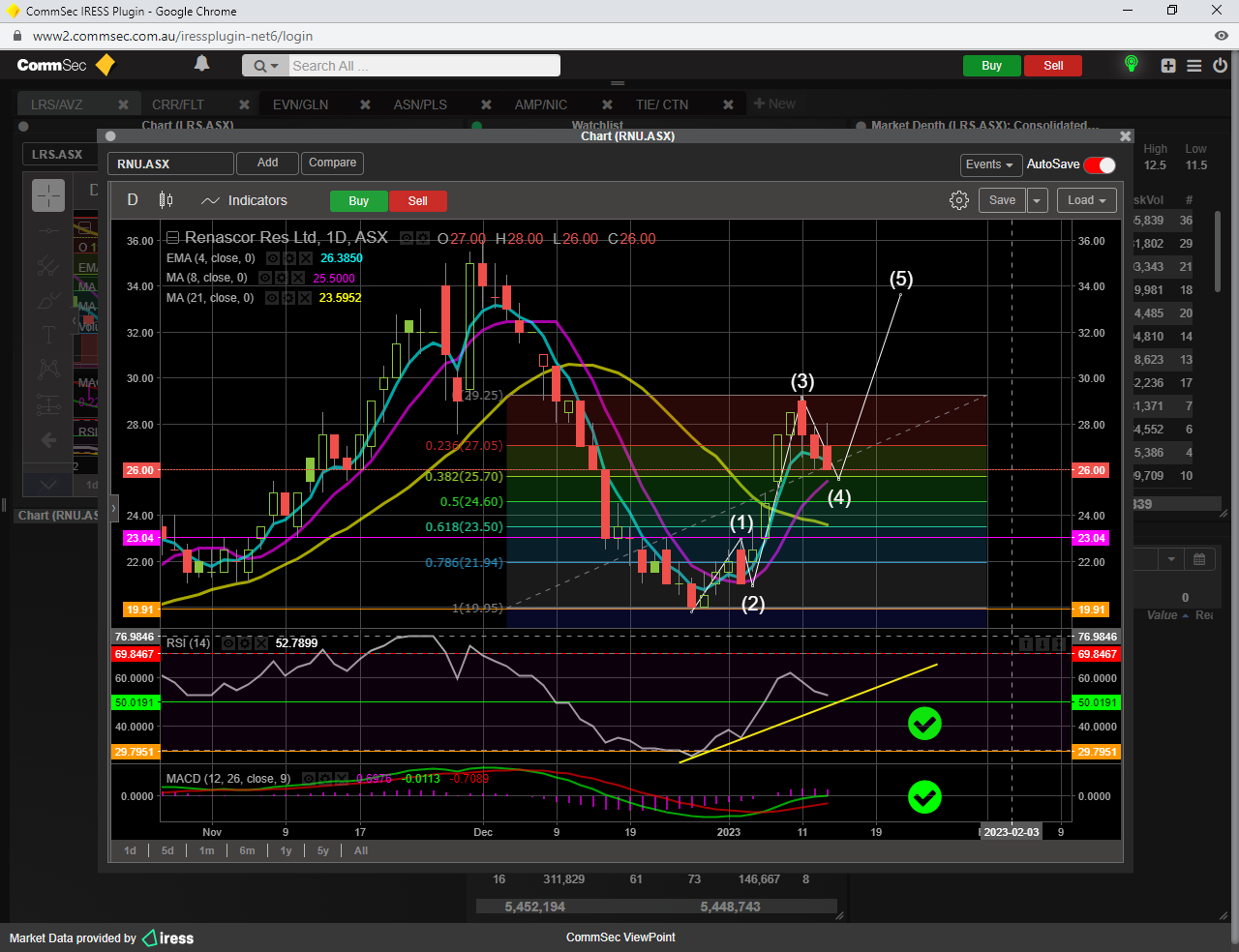
Task: Click the Chrome address bar URL
Action: tap(172, 36)
